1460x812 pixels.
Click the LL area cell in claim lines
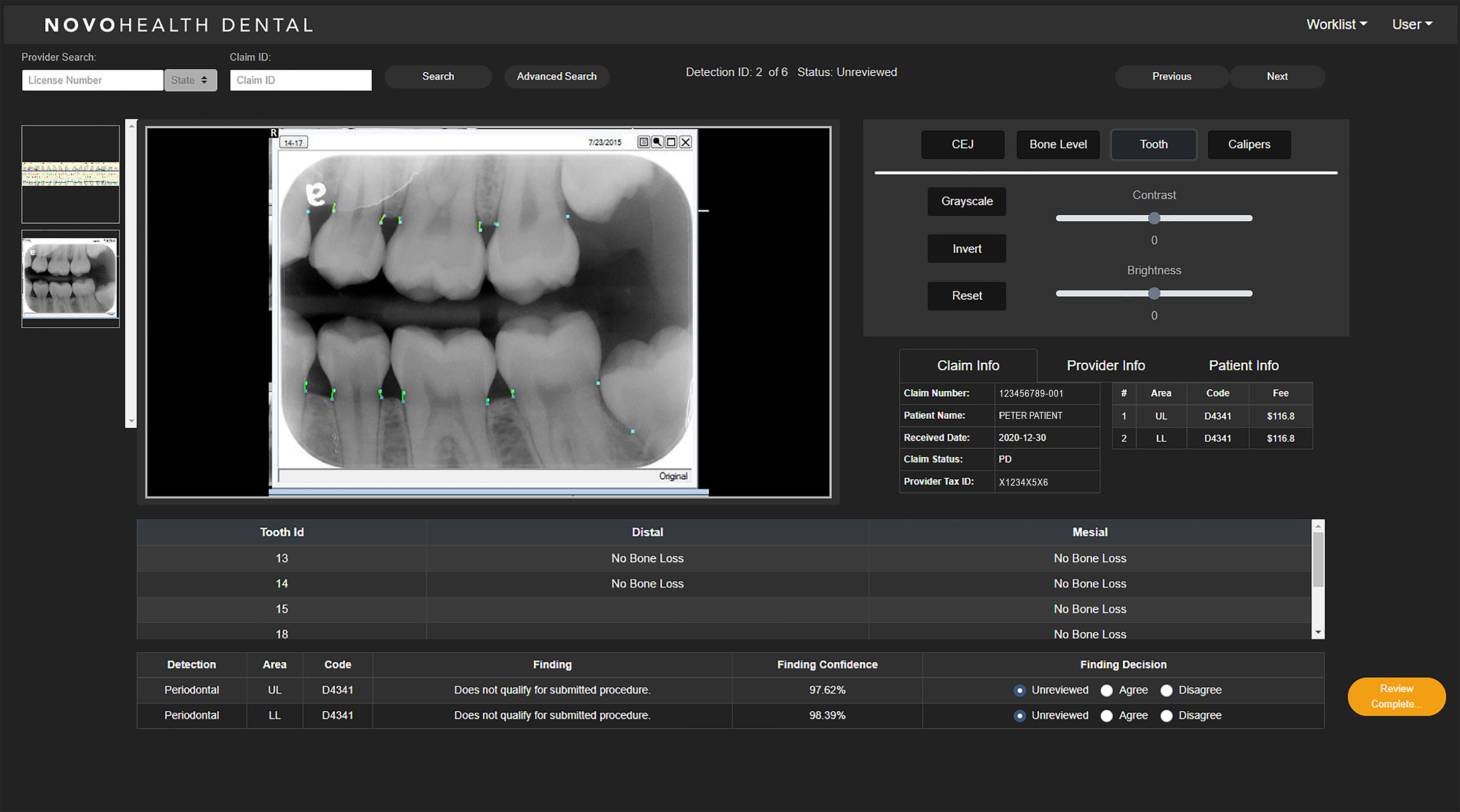point(1161,438)
